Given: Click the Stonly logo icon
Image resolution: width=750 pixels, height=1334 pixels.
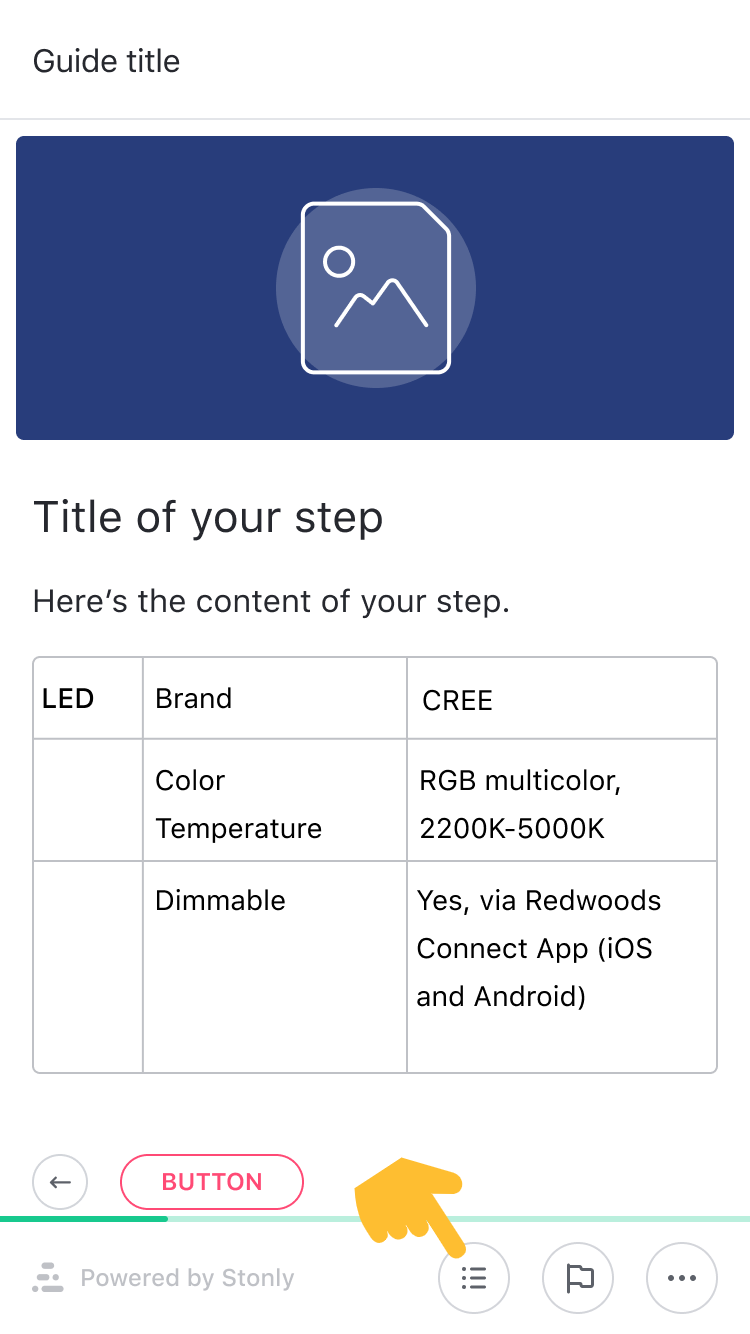Looking at the screenshot, I should pyautogui.click(x=47, y=1278).
